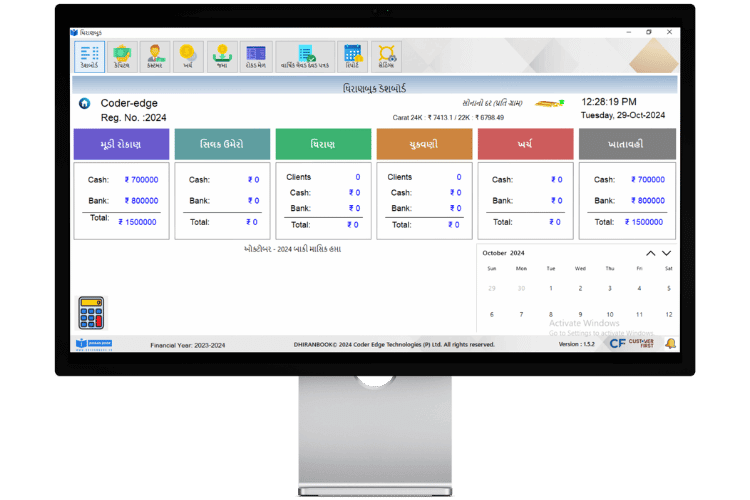
Task: Click the blue home icon beside Coder-edge
Action: tap(85, 103)
